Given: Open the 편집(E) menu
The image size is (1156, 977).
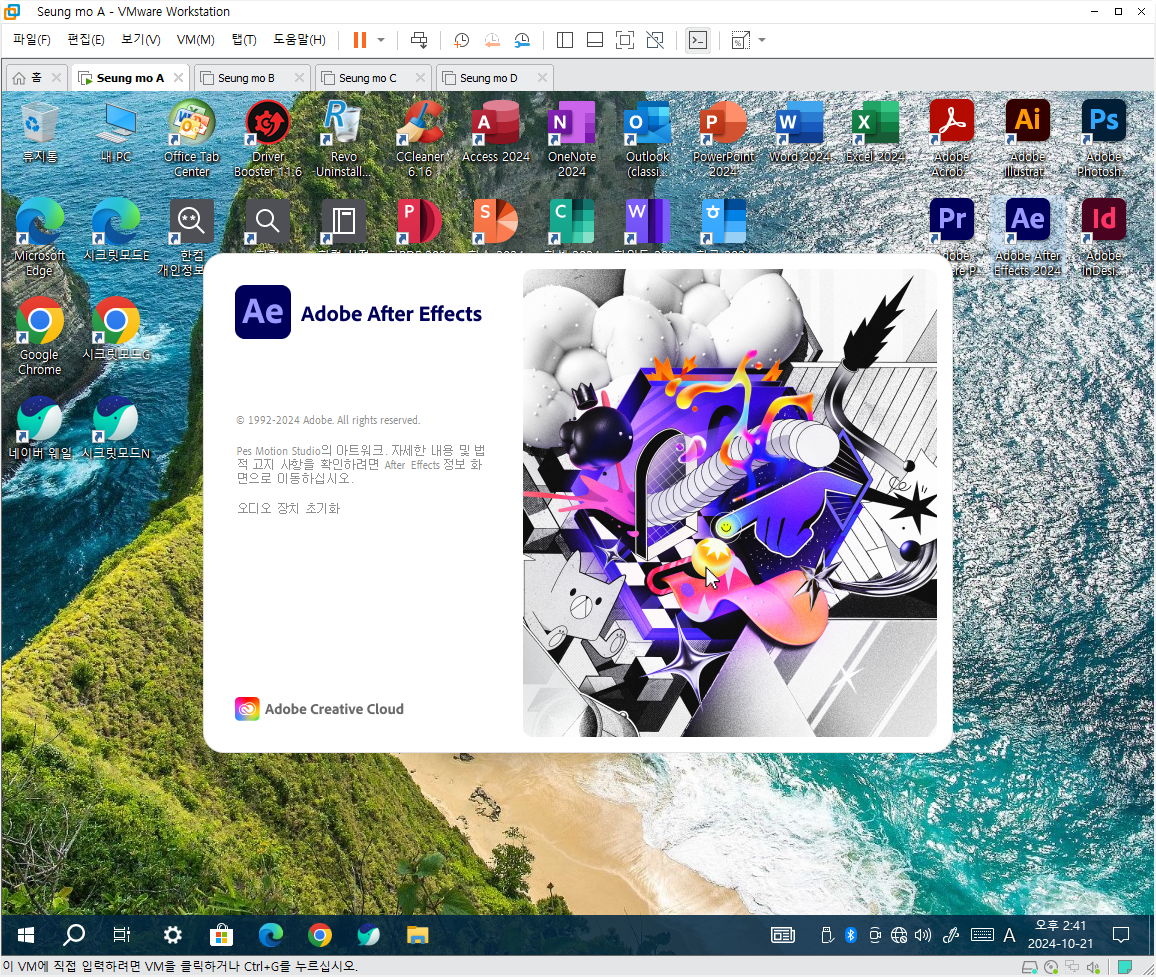Looking at the screenshot, I should (x=86, y=40).
